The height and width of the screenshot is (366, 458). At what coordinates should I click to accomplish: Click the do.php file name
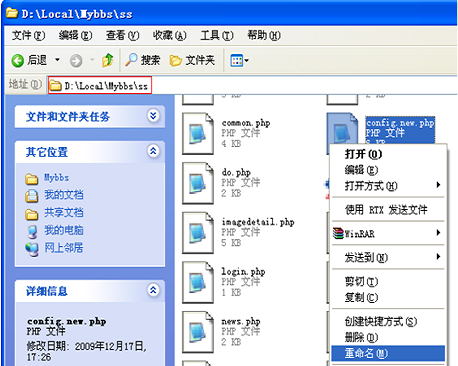(x=236, y=173)
